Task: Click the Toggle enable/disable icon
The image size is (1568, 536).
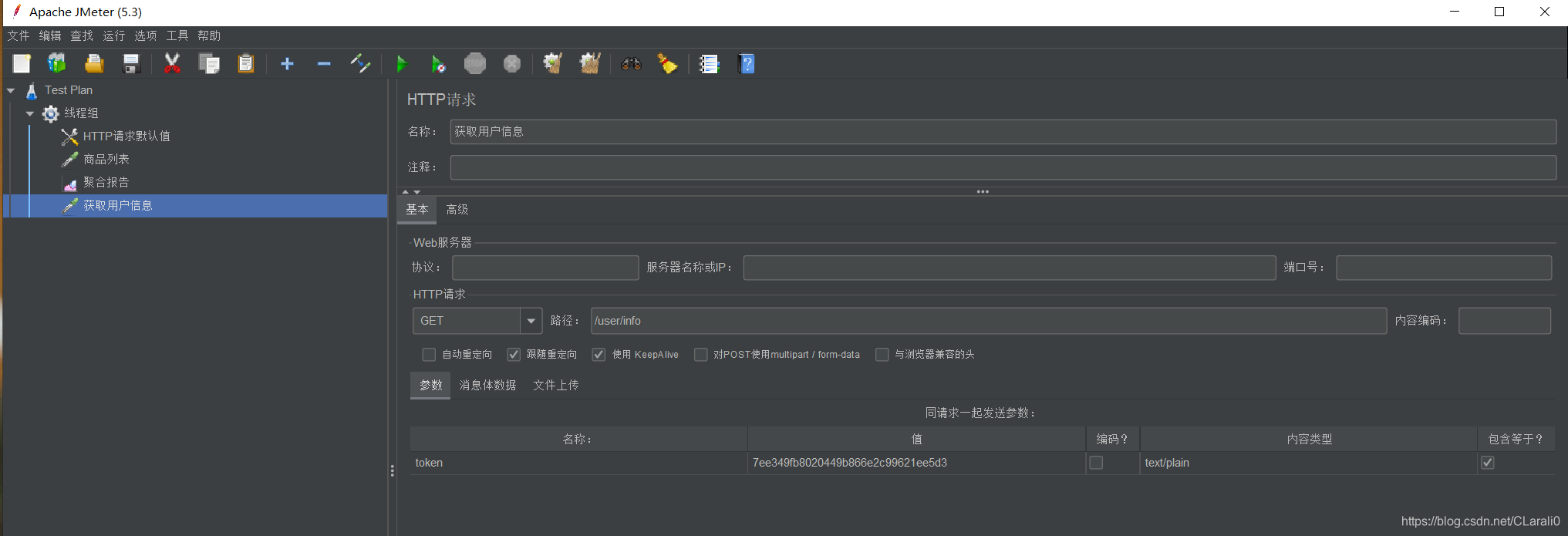Action: click(x=360, y=64)
